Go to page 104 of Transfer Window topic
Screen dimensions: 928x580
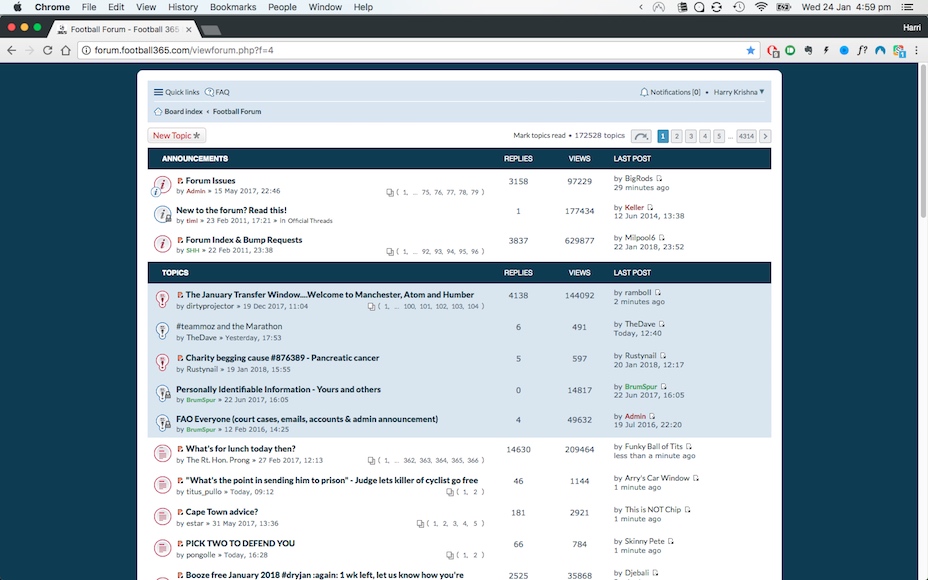[x=473, y=307]
